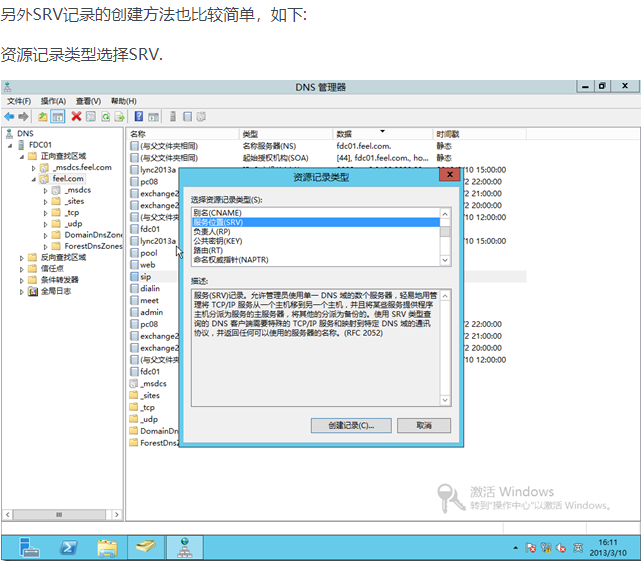Expand the _msdcs.feel.com zone node
Screen dimensions: 641x561
34,168
